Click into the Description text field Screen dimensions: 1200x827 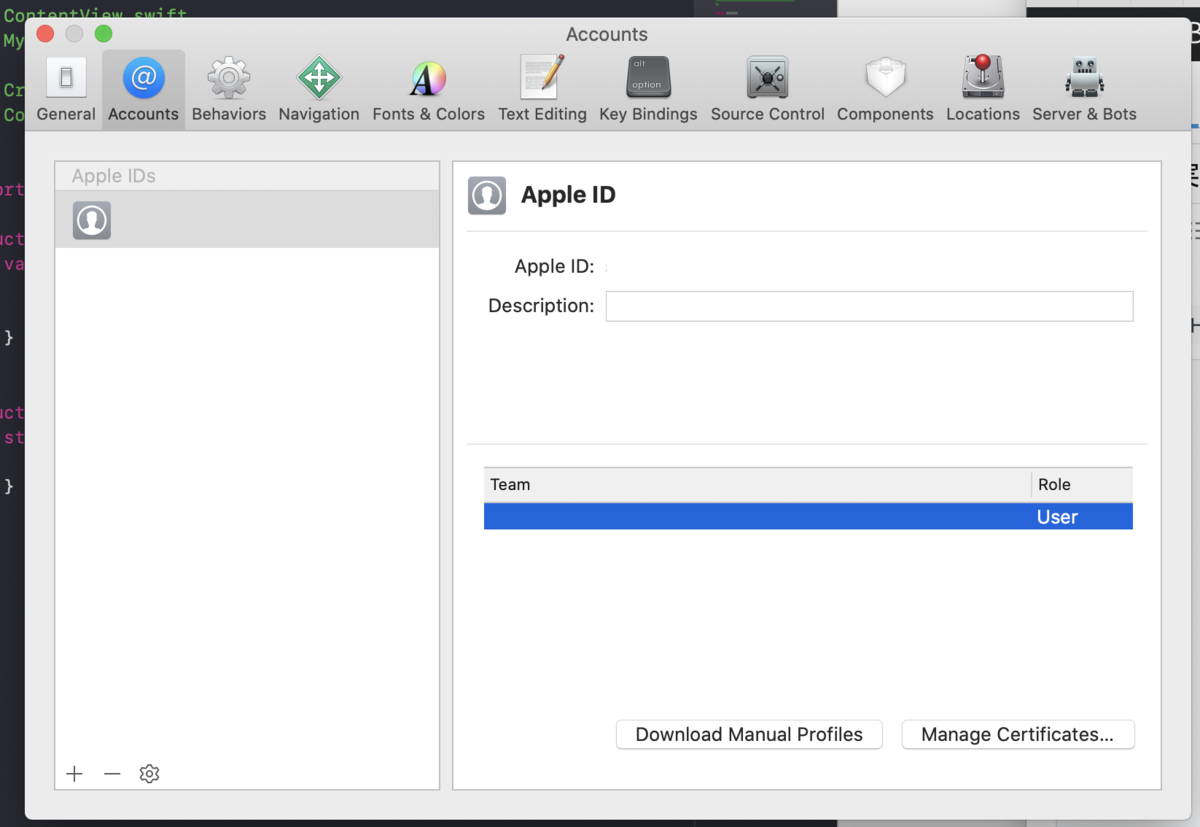869,306
